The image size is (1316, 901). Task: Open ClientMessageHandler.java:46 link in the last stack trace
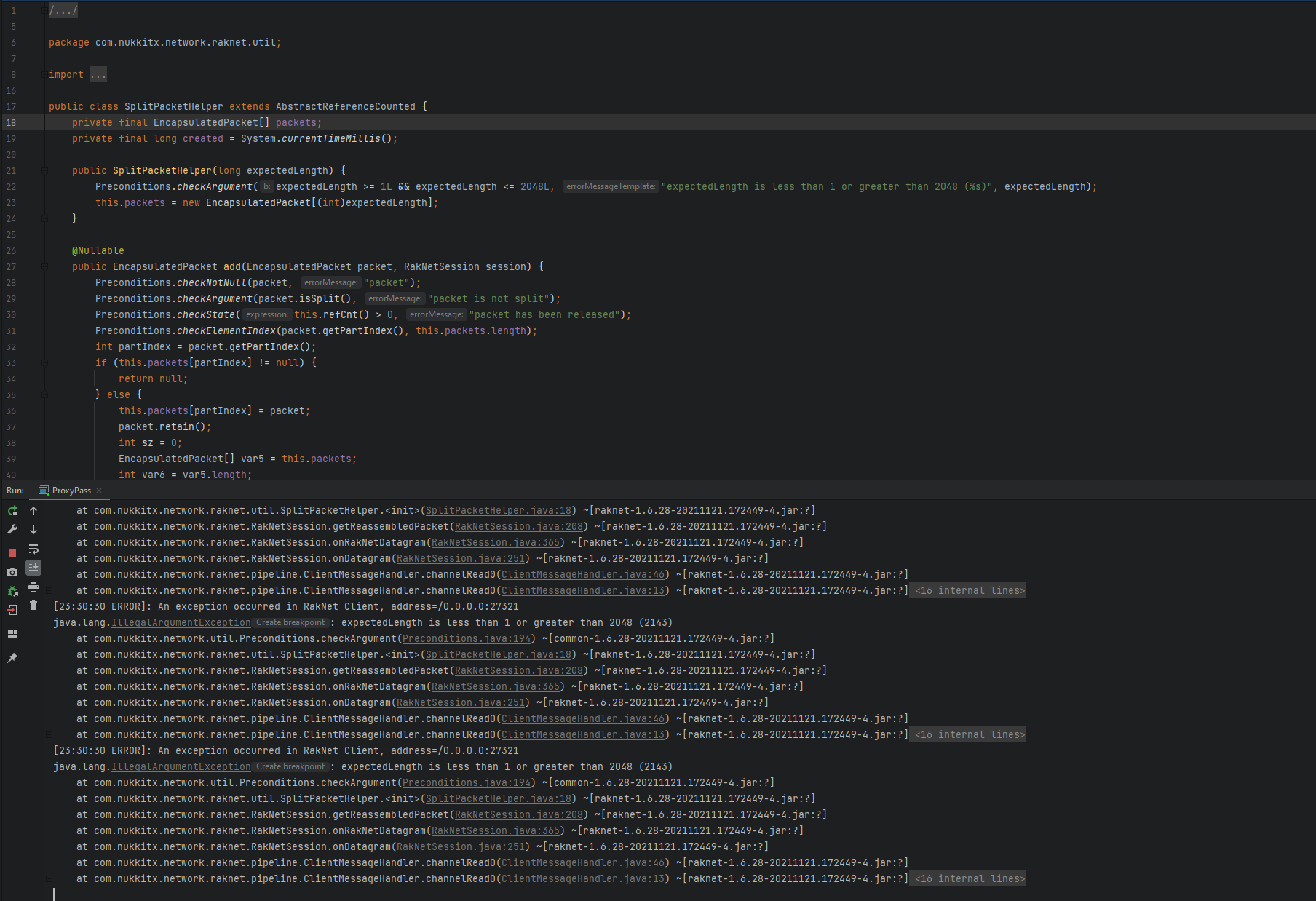click(583, 862)
